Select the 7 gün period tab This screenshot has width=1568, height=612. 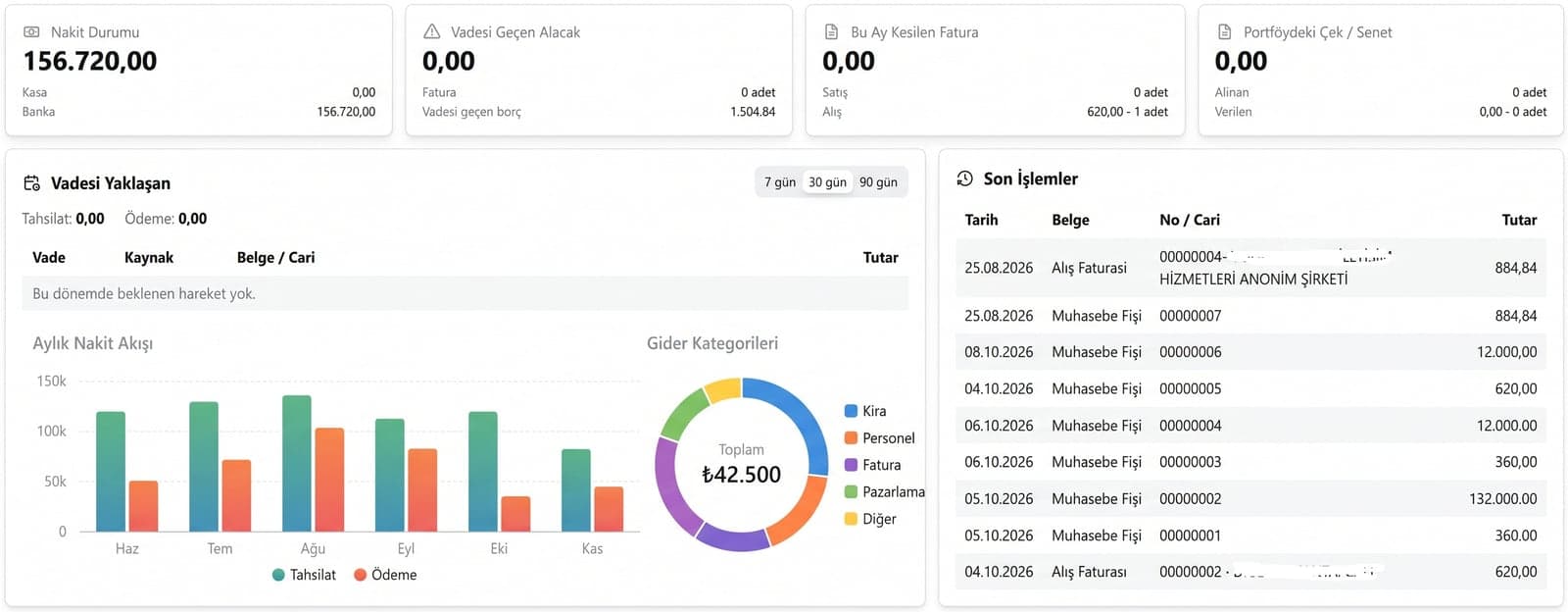pos(780,182)
